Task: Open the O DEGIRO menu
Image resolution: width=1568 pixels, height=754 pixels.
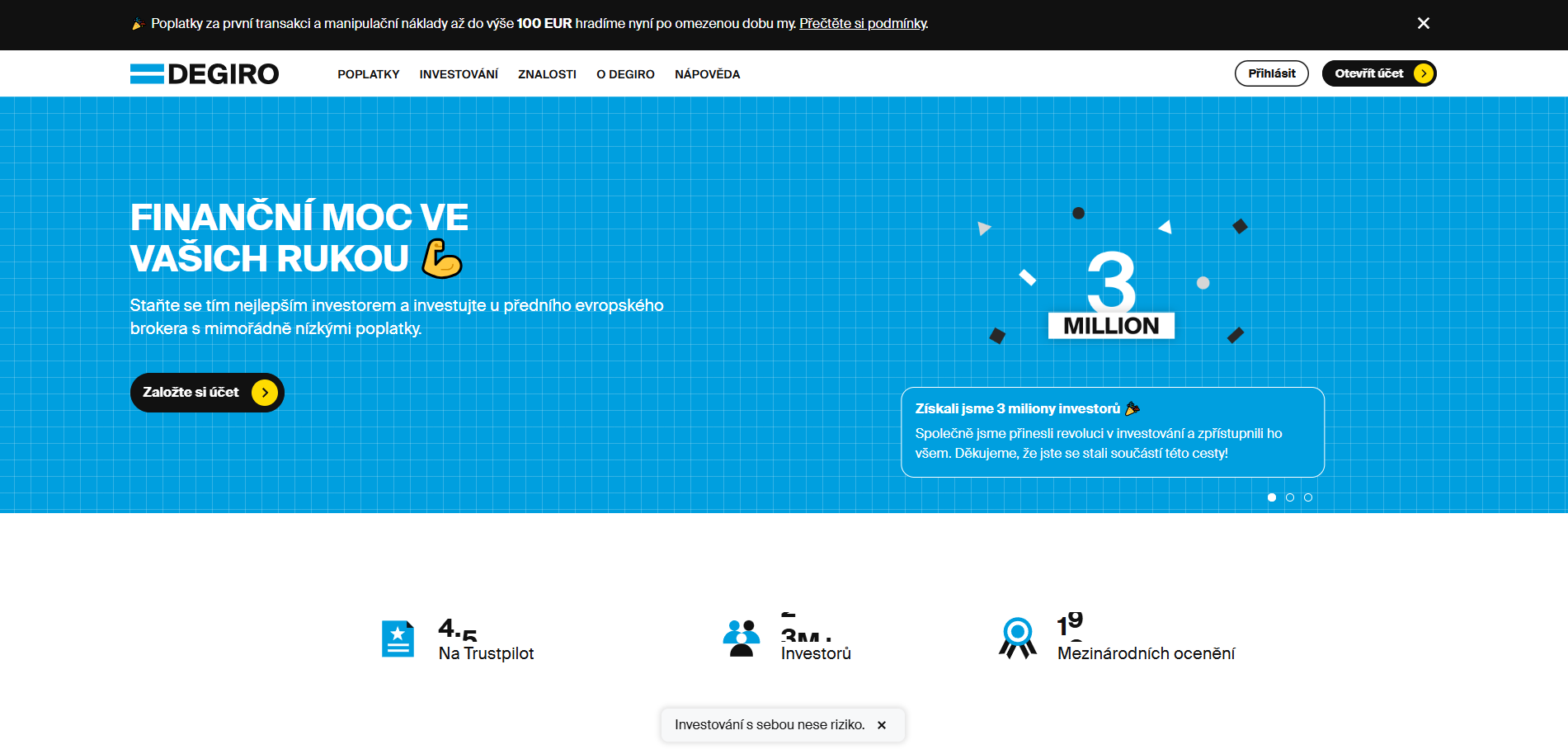Action: (625, 74)
